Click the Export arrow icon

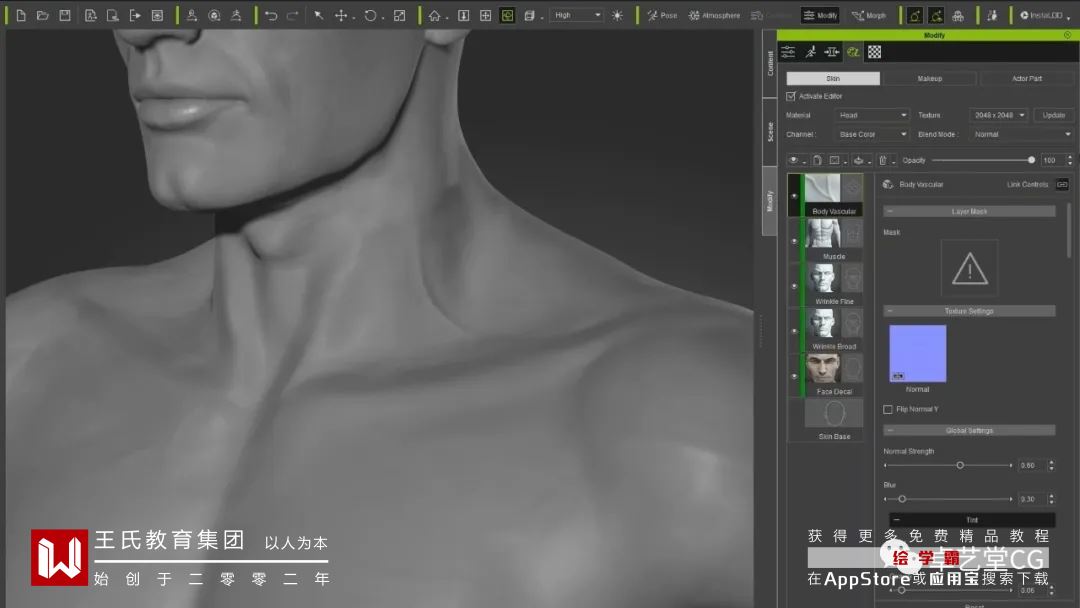tap(135, 15)
